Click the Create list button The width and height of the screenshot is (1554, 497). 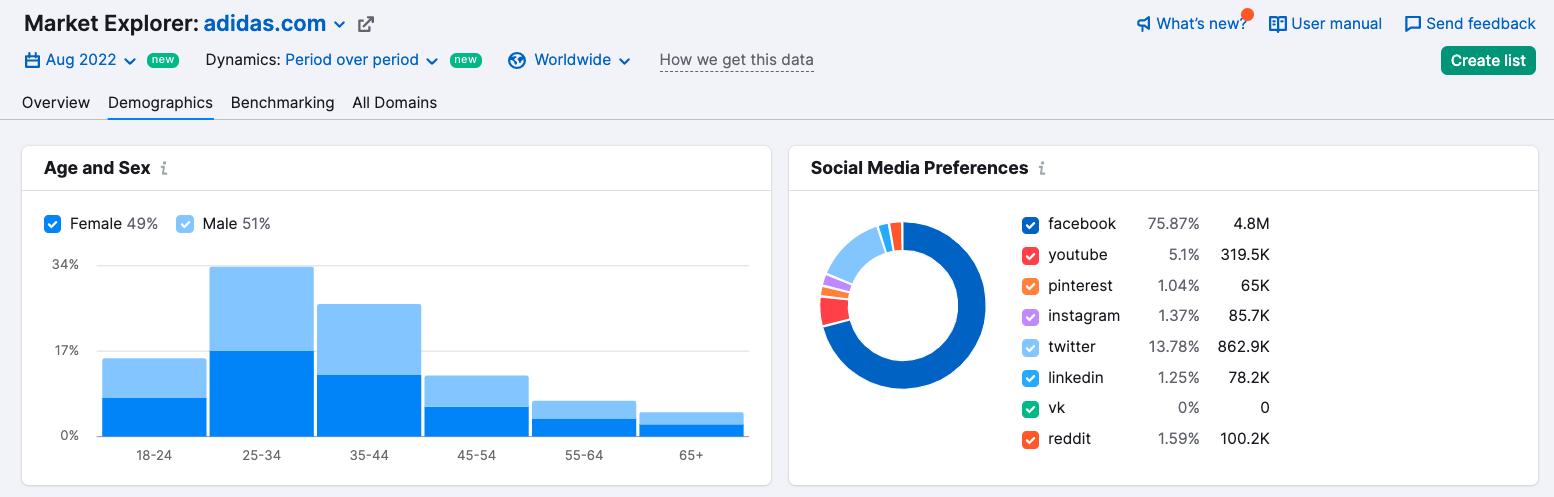pyautogui.click(x=1488, y=60)
